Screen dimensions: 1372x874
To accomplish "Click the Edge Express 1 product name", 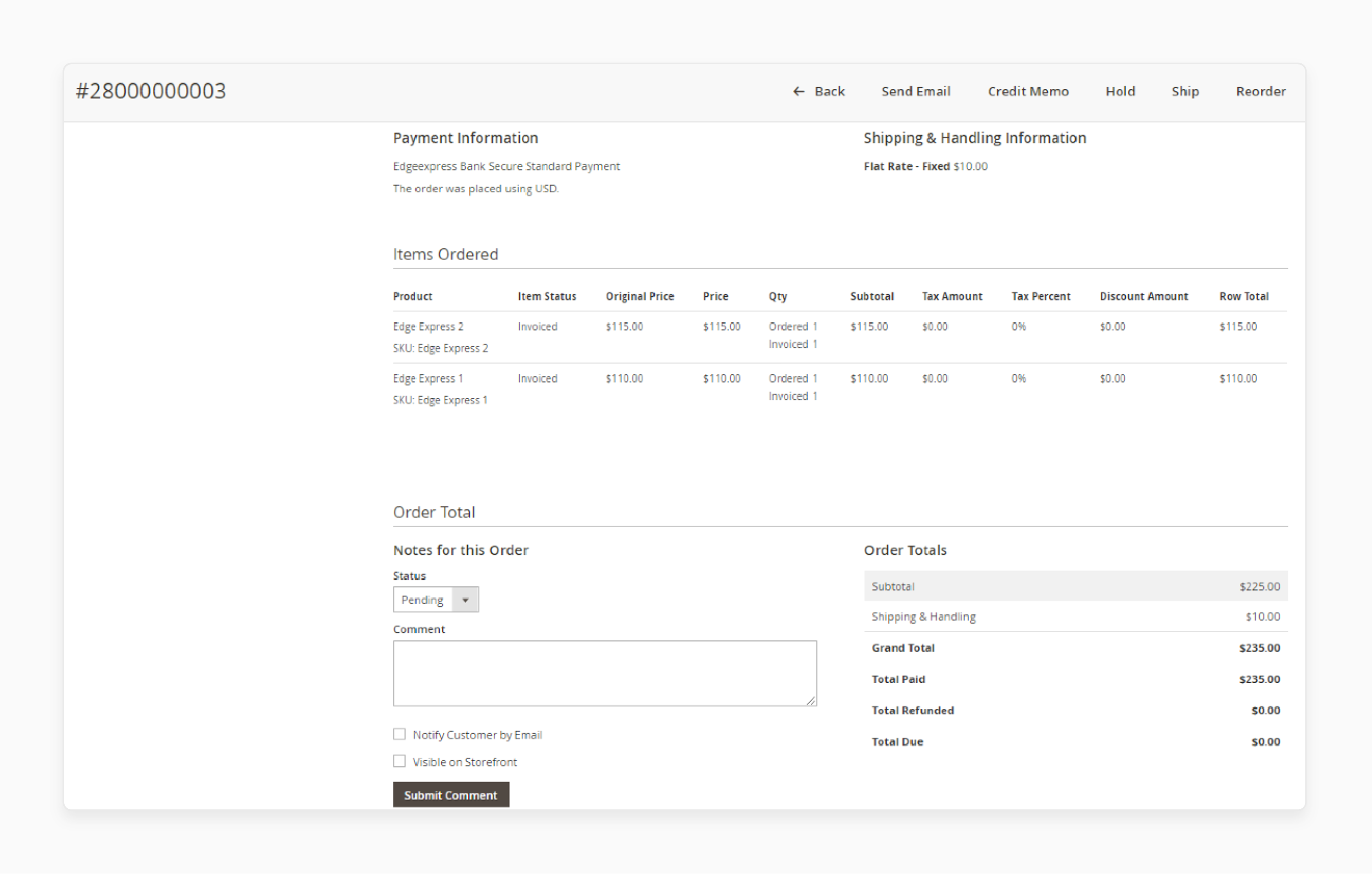I will pyautogui.click(x=427, y=379).
